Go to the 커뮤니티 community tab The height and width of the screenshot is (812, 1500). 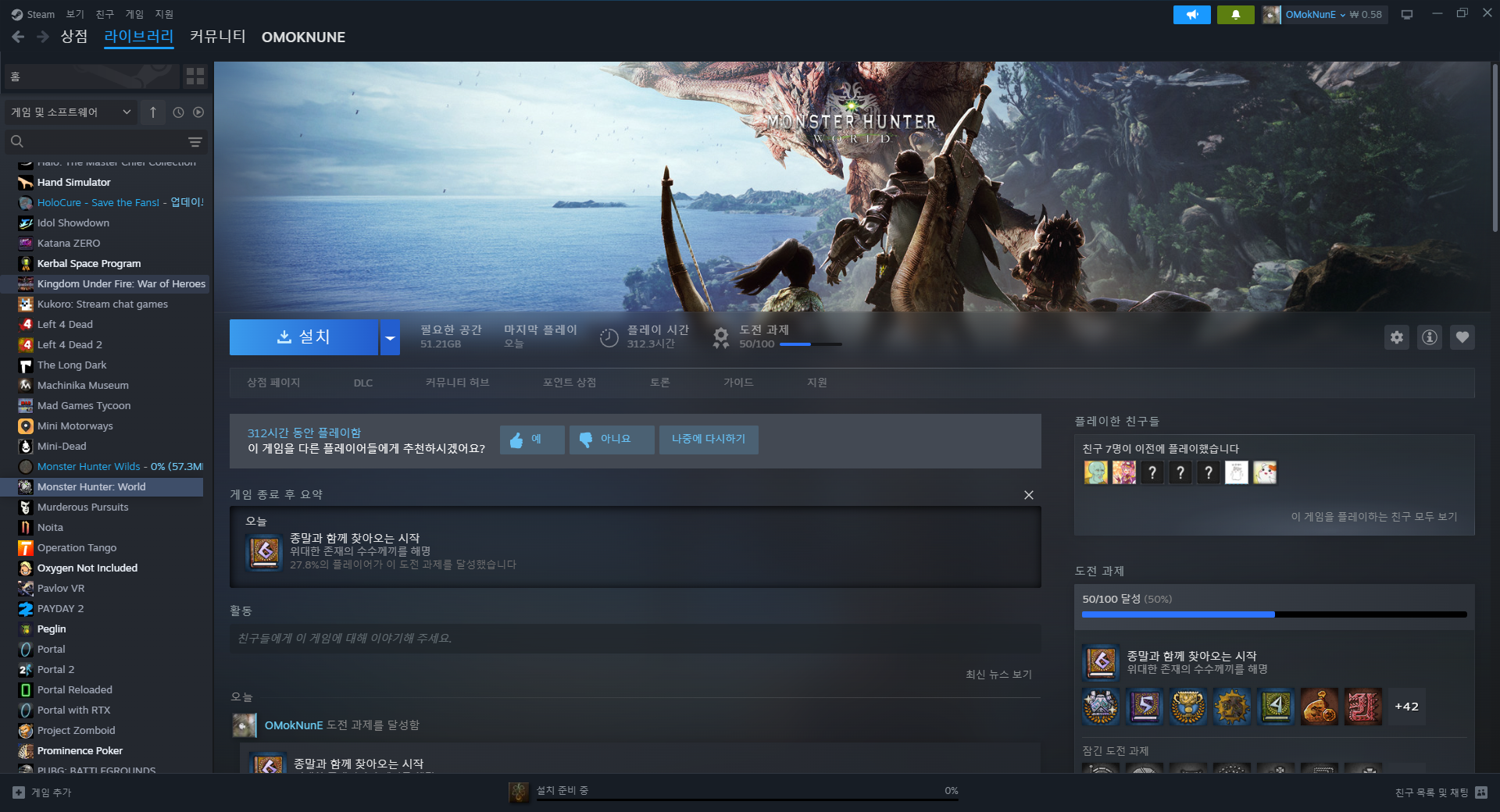point(218,37)
